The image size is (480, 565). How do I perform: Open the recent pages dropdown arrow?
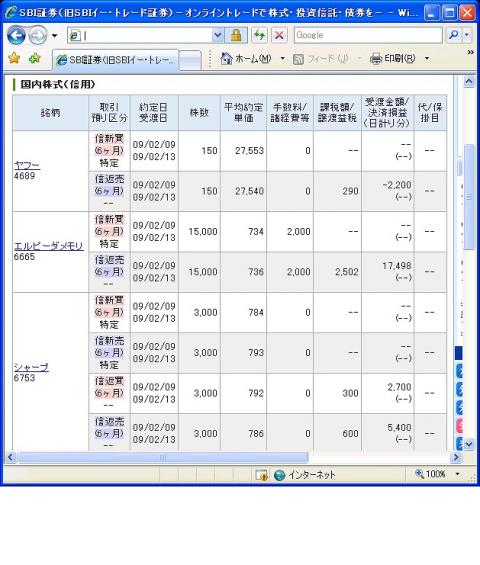click(x=54, y=36)
